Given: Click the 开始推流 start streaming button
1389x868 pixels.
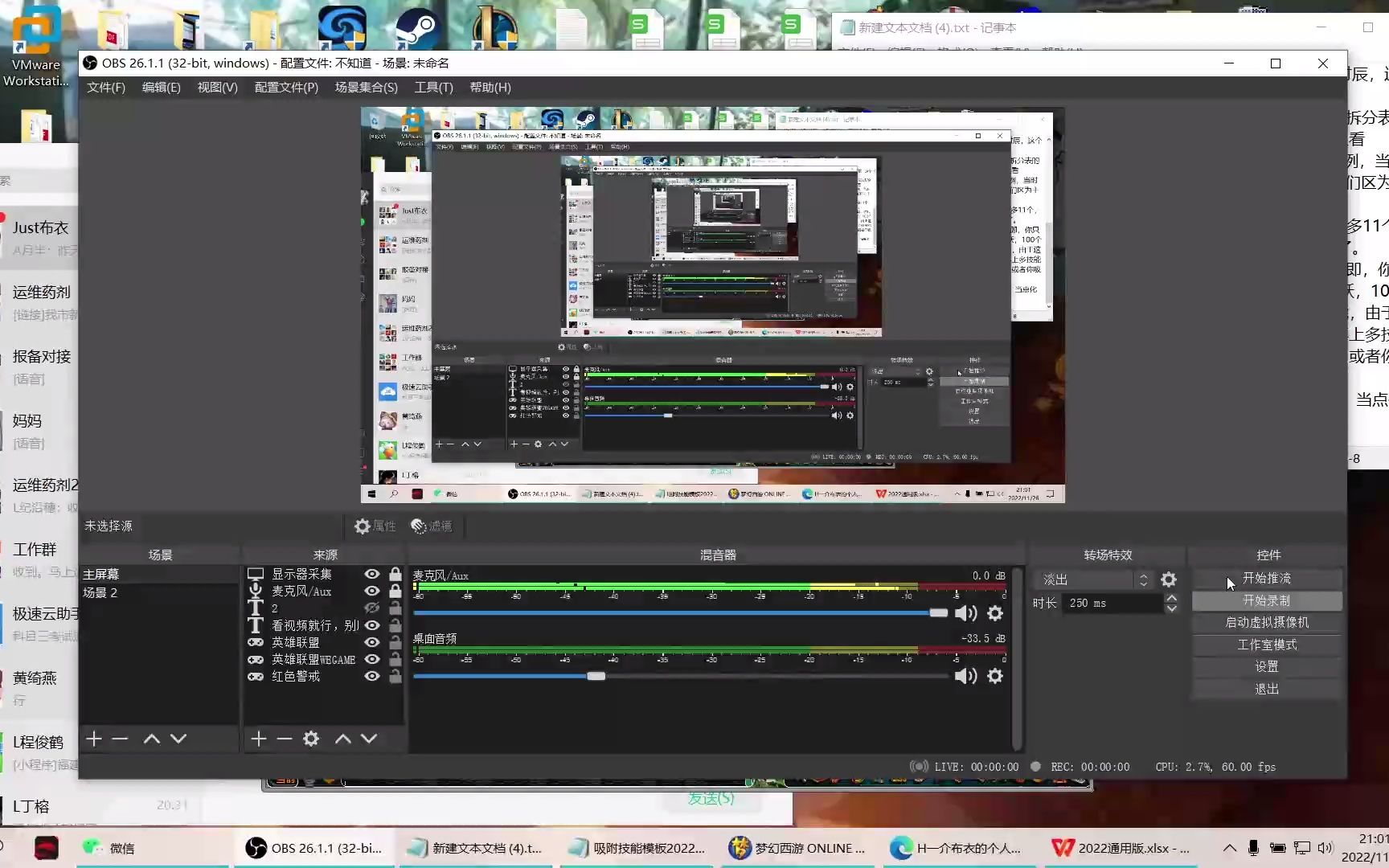Looking at the screenshot, I should (x=1267, y=579).
